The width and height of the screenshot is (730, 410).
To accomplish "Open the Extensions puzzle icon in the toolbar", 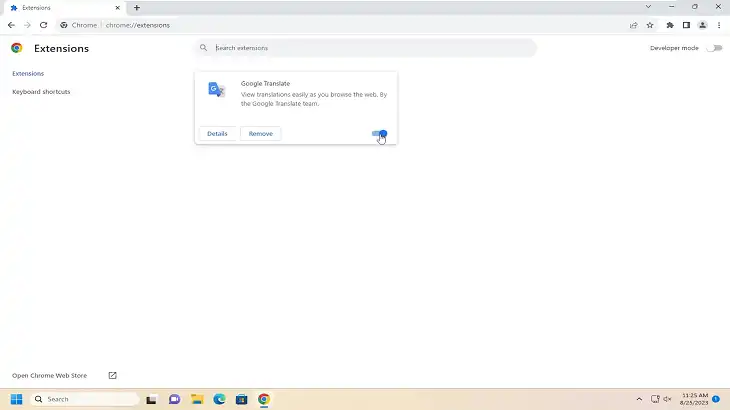I will pyautogui.click(x=670, y=25).
